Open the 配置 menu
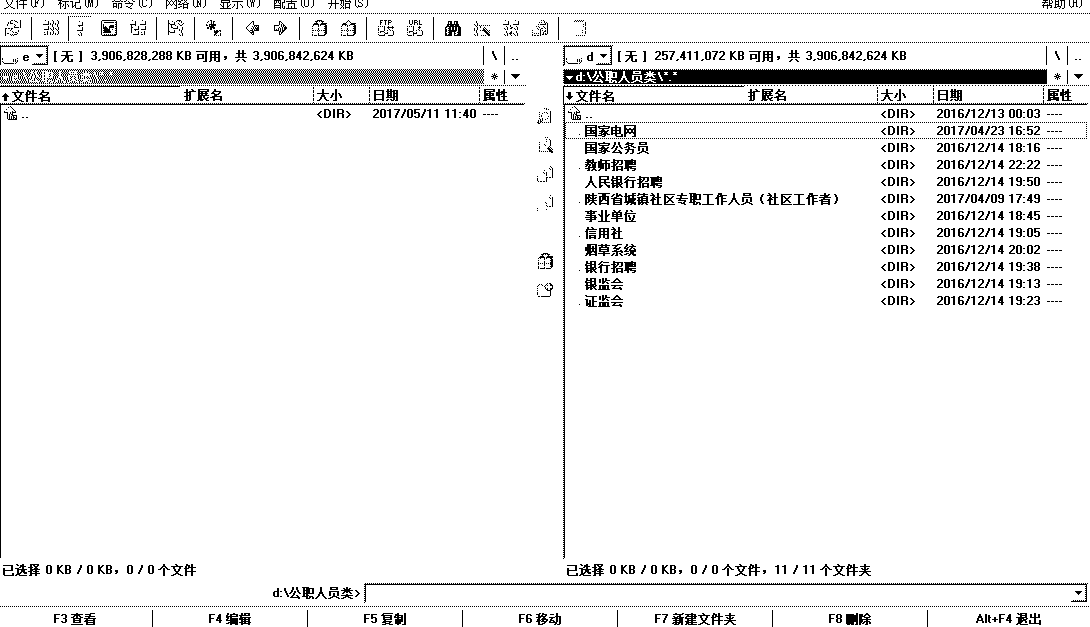 point(294,4)
